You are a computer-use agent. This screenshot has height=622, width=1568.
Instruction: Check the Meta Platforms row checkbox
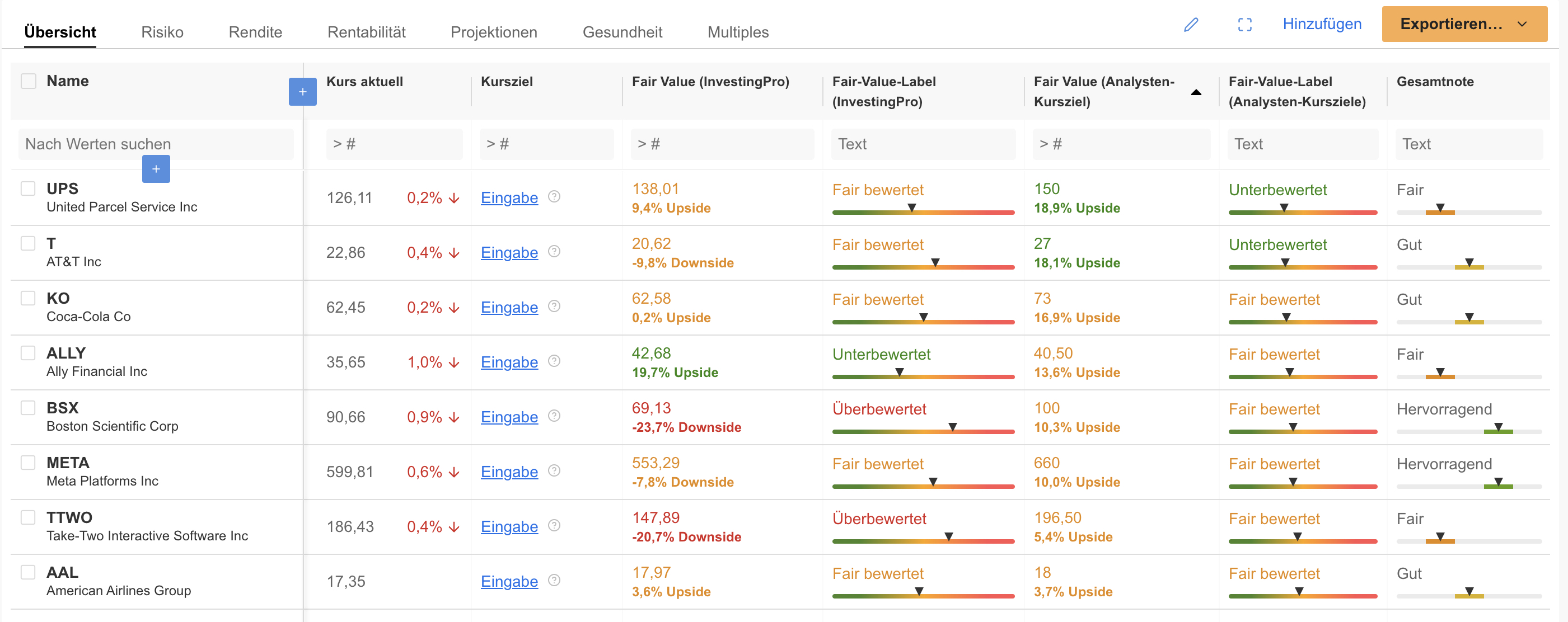(x=28, y=462)
